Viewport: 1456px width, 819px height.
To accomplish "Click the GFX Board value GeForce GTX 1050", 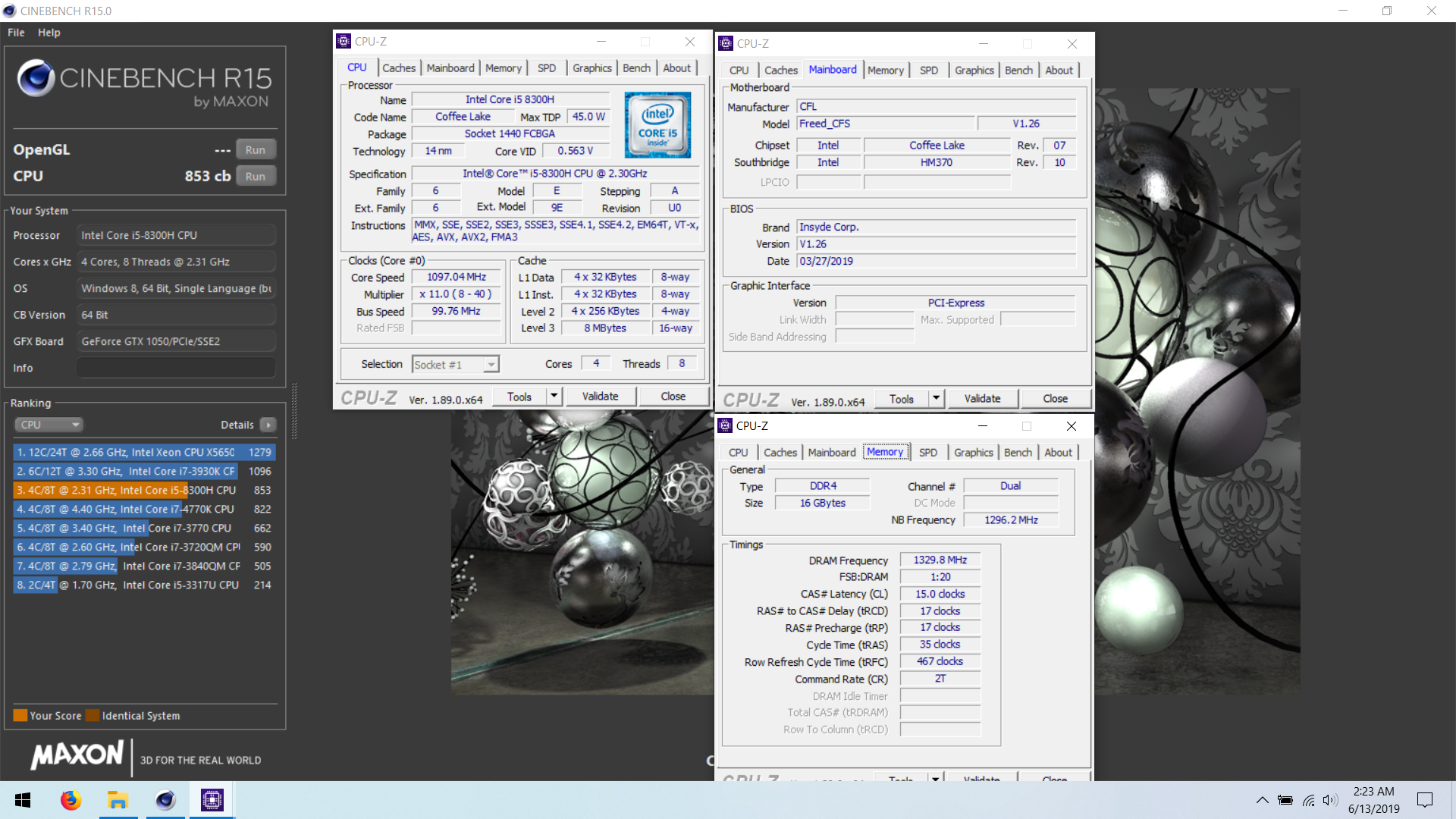I will [176, 341].
